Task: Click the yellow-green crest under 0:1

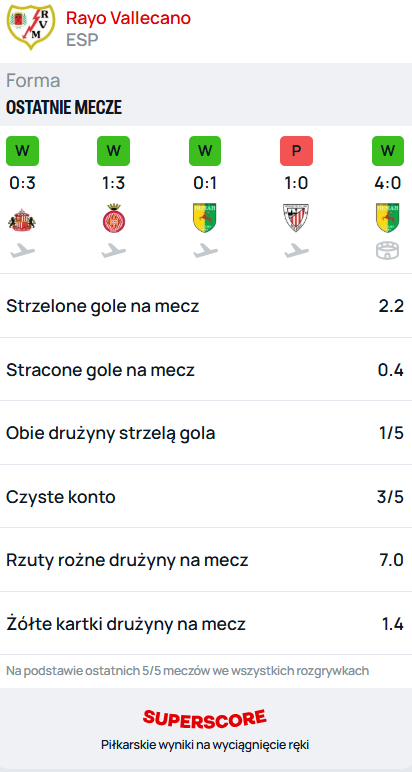Action: pyautogui.click(x=205, y=218)
